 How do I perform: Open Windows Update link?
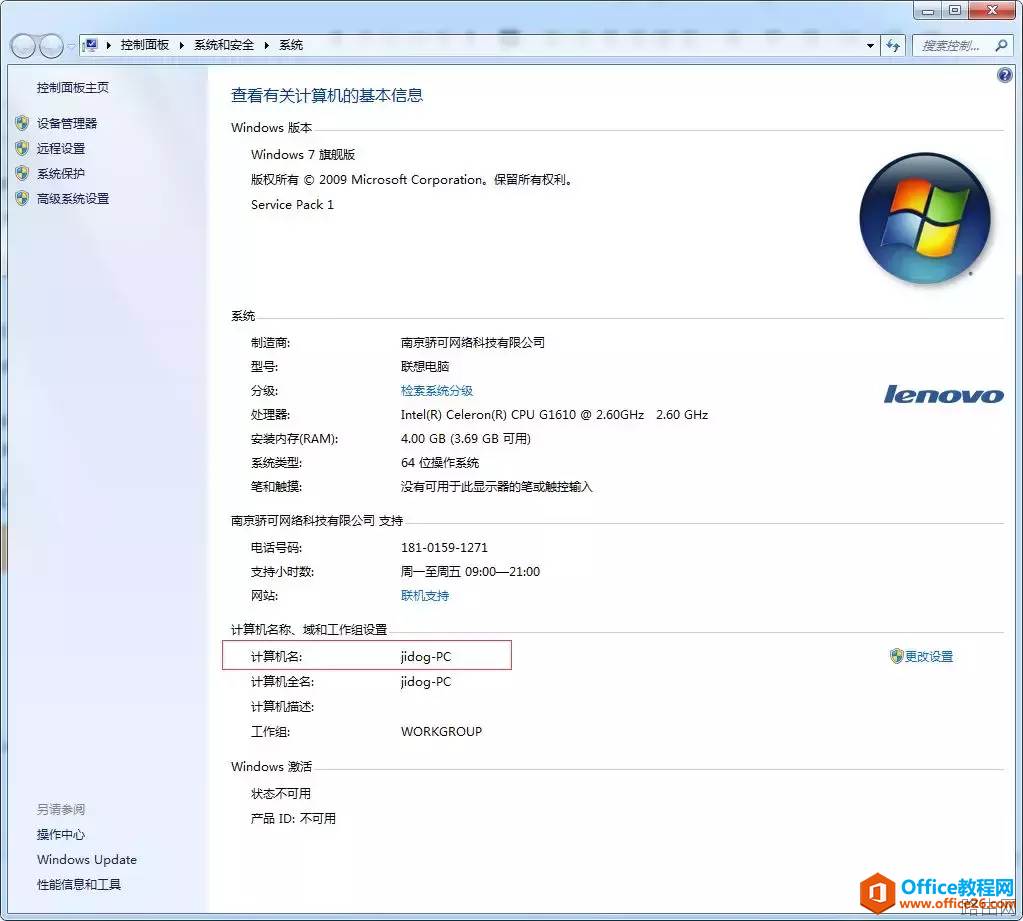tap(87, 859)
